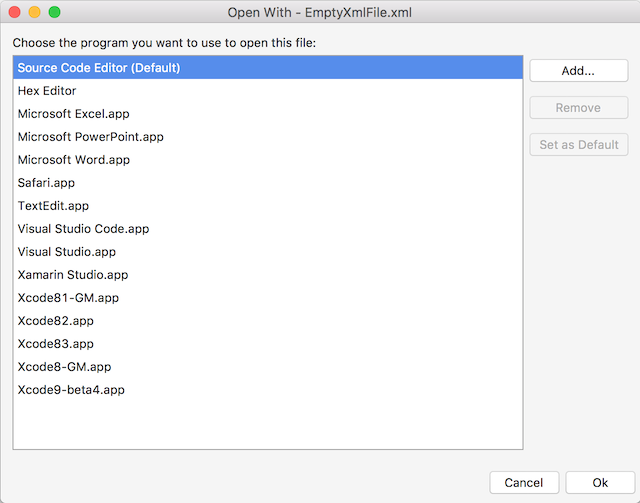
Task: Select Xcode82.app row
Action: tap(268, 320)
